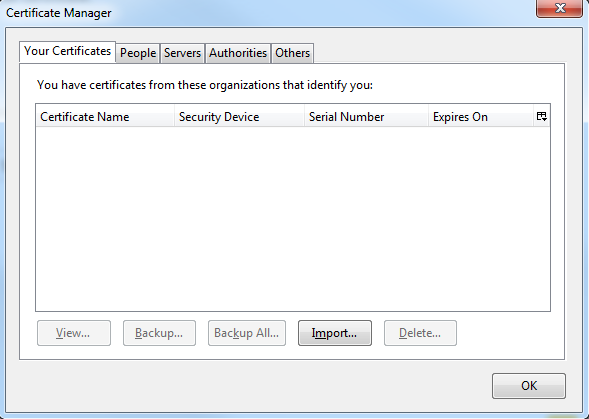Image resolution: width=589 pixels, height=419 pixels.
Task: Click the Backup... button
Action: tap(159, 333)
